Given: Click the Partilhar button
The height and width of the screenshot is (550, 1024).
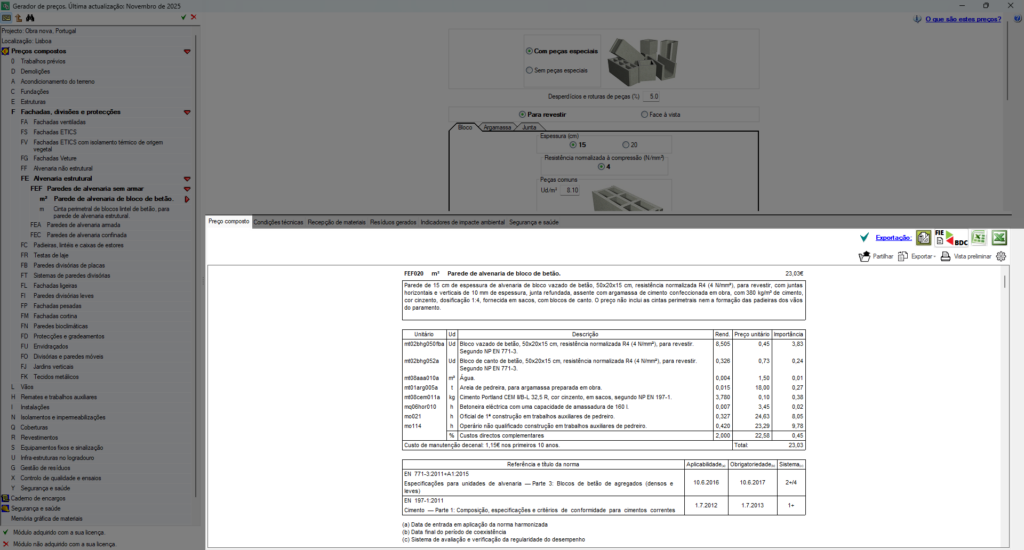Looking at the screenshot, I should point(876,257).
